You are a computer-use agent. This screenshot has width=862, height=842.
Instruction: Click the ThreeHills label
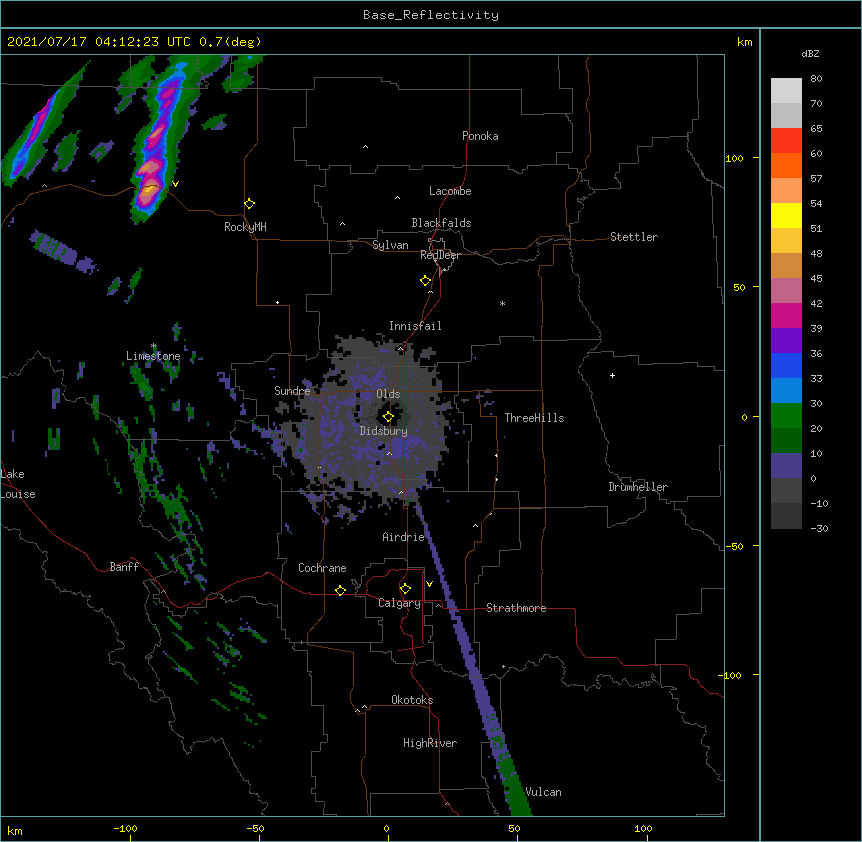[534, 418]
